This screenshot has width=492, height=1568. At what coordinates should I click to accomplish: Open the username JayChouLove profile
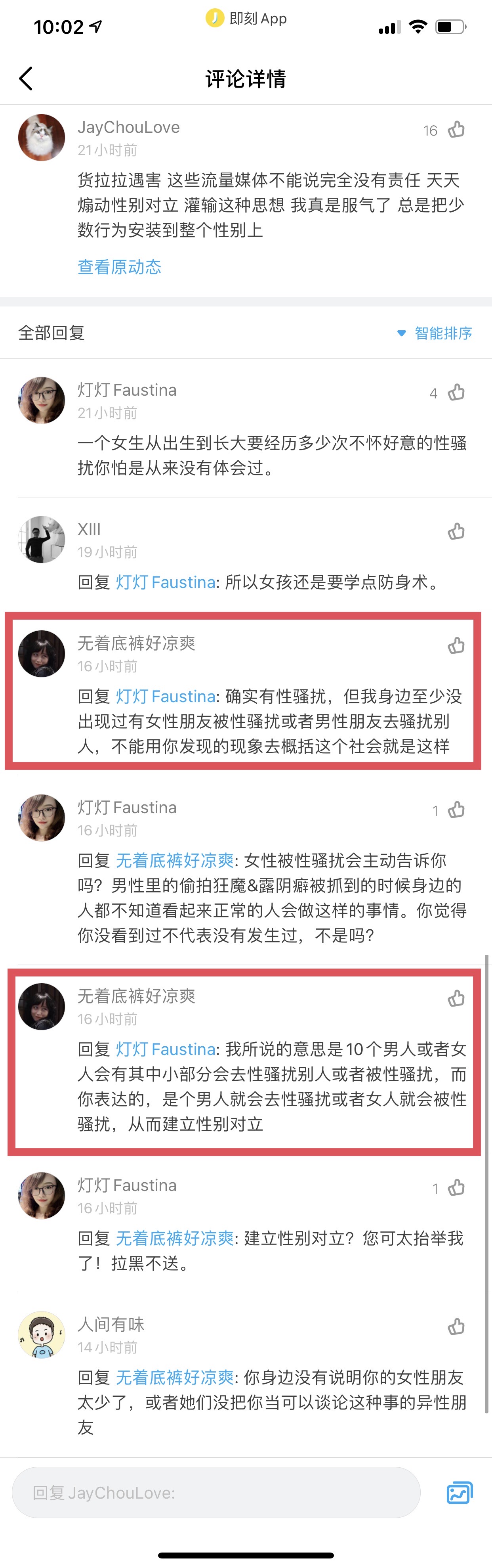coord(128,127)
